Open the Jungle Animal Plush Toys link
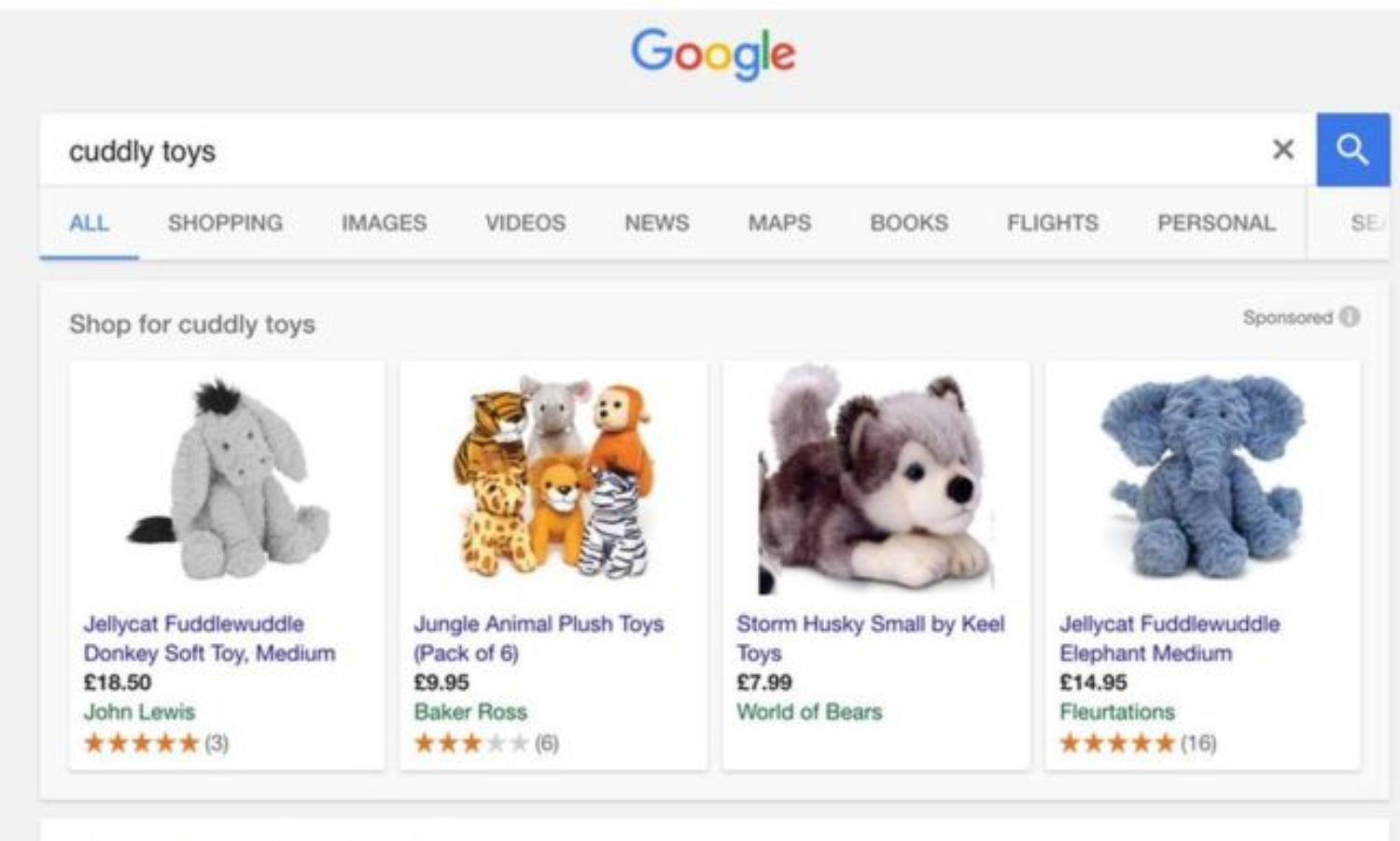Viewport: 1400px width, 841px height. (x=539, y=638)
